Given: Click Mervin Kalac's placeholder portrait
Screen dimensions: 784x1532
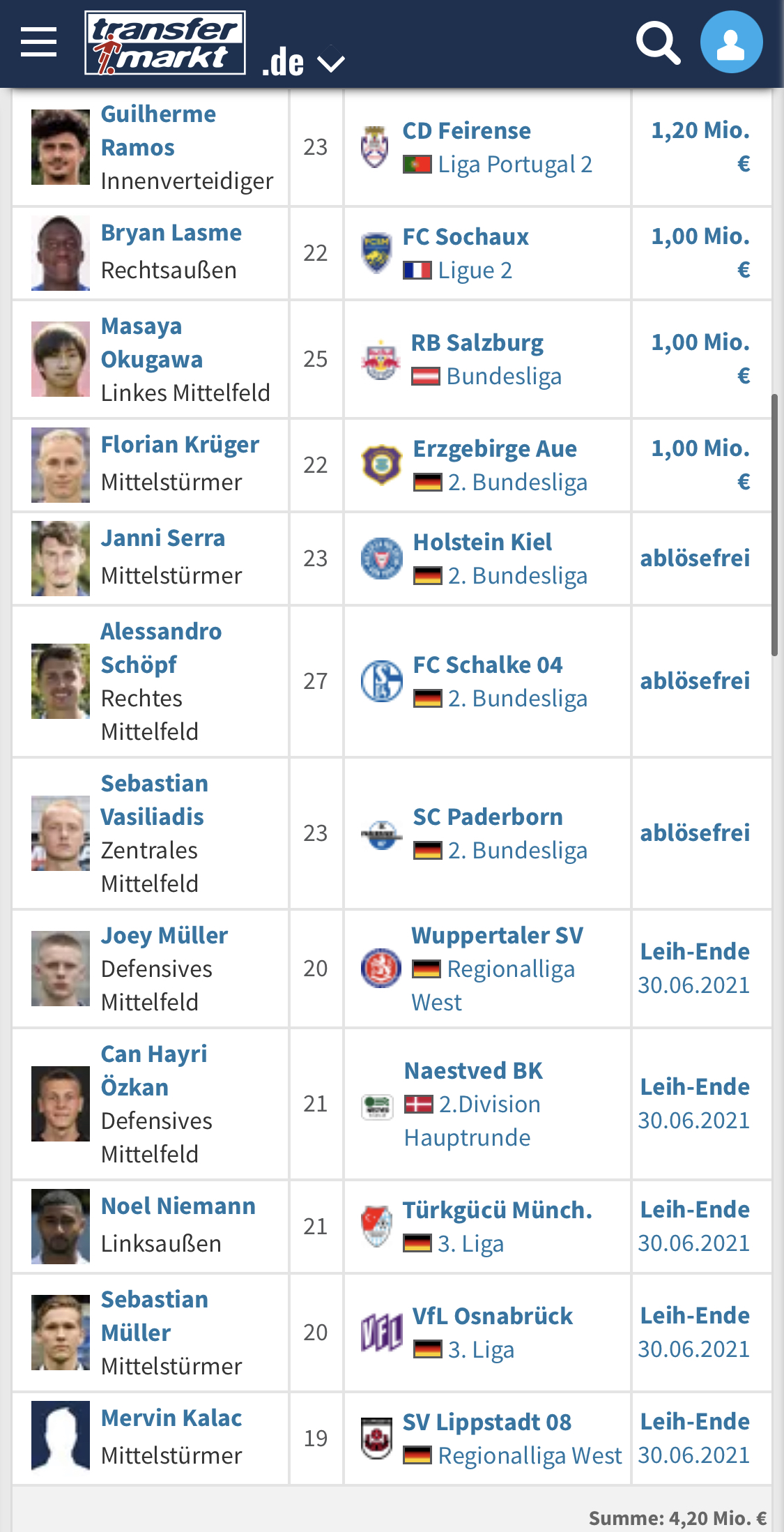Looking at the screenshot, I should (61, 1439).
